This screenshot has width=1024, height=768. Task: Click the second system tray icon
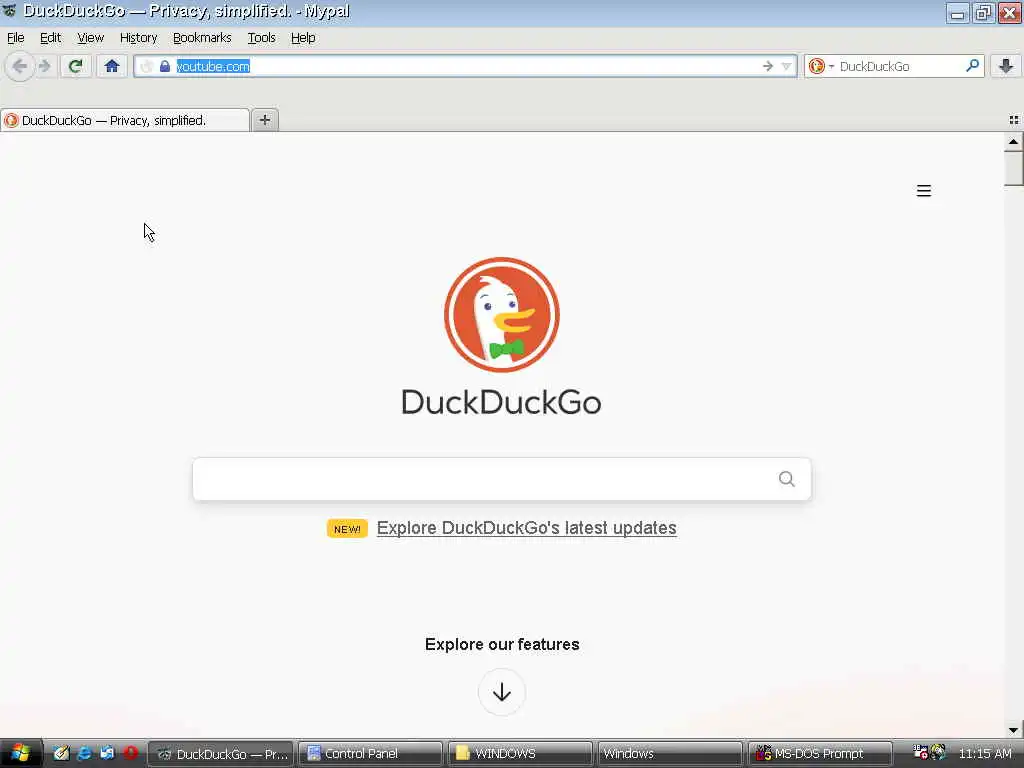tap(938, 752)
